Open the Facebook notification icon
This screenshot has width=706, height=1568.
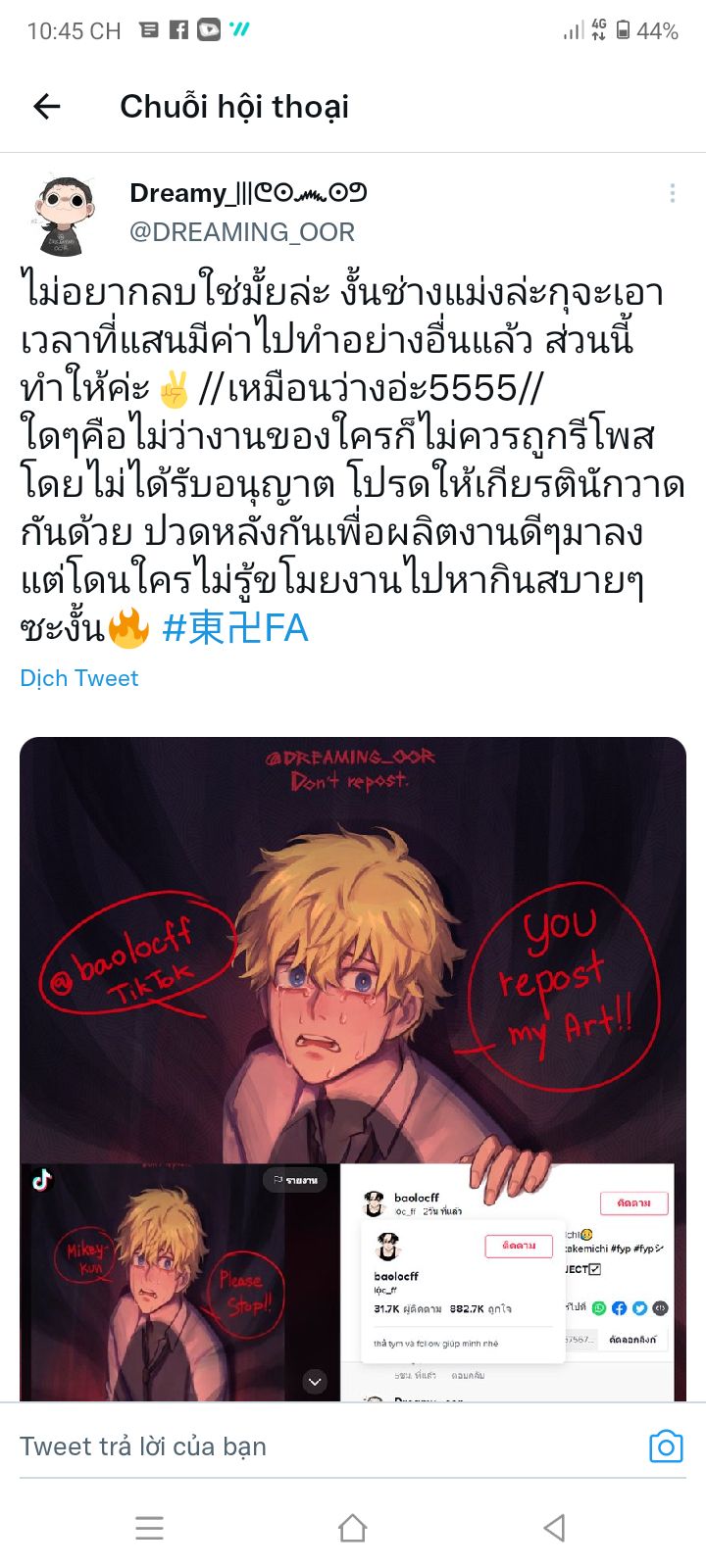178,29
